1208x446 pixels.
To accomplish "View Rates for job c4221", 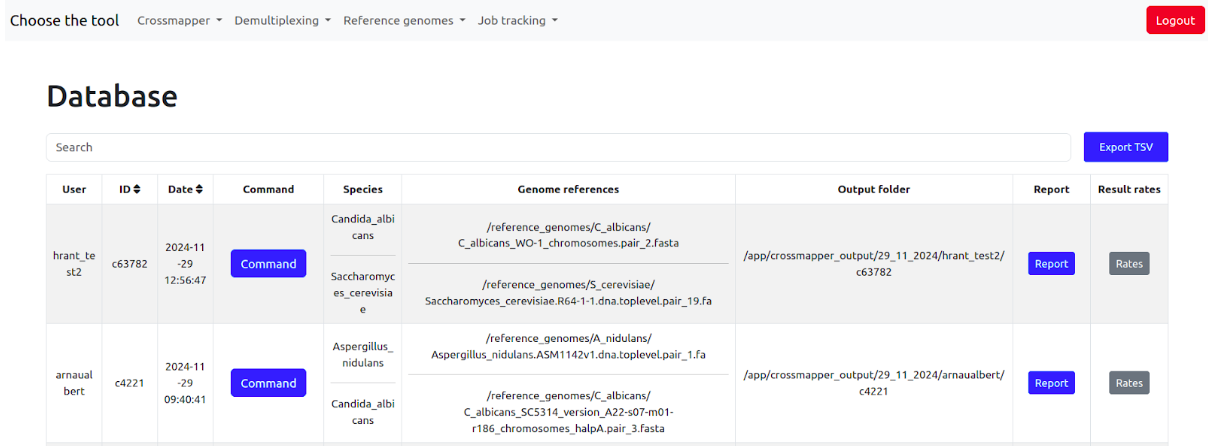I will click(1128, 383).
